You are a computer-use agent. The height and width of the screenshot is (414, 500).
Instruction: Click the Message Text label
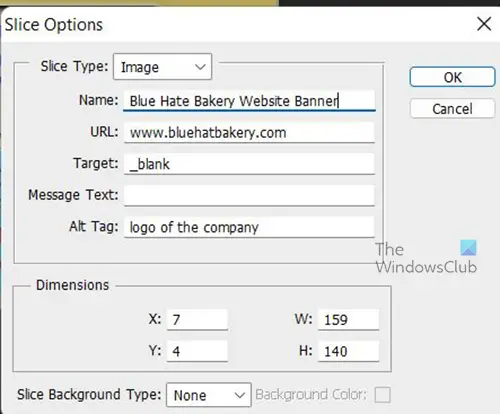point(73,195)
